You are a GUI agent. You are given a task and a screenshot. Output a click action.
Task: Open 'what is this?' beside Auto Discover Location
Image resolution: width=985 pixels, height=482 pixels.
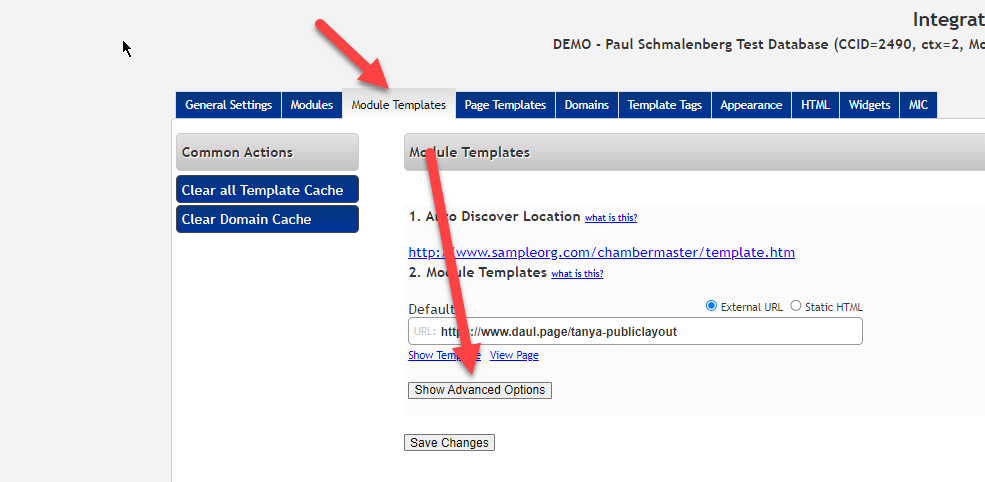tap(610, 218)
